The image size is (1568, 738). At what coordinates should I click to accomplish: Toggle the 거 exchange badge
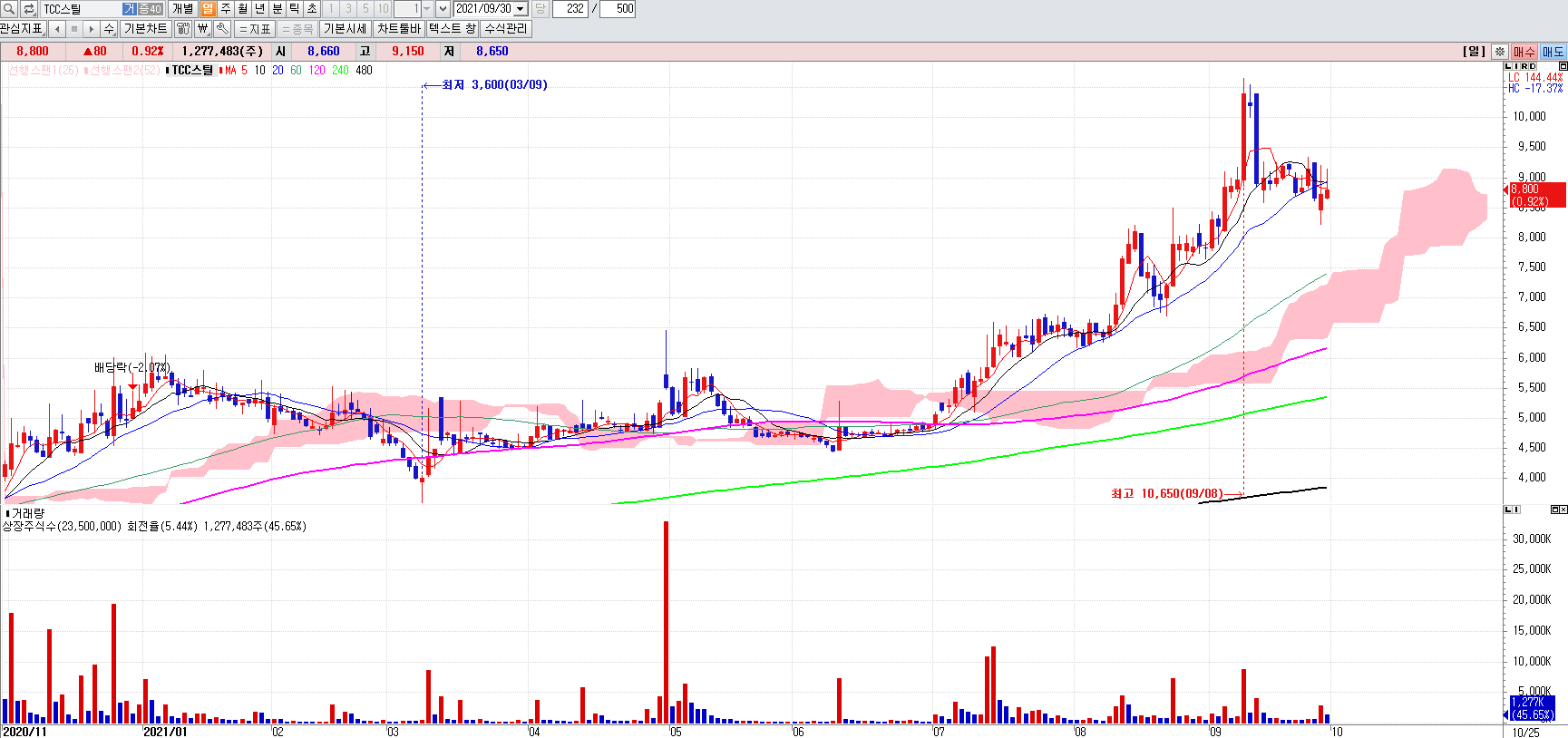(130, 9)
